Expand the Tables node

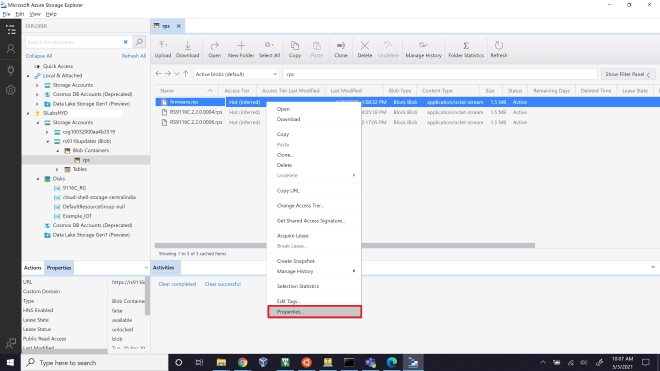point(58,169)
